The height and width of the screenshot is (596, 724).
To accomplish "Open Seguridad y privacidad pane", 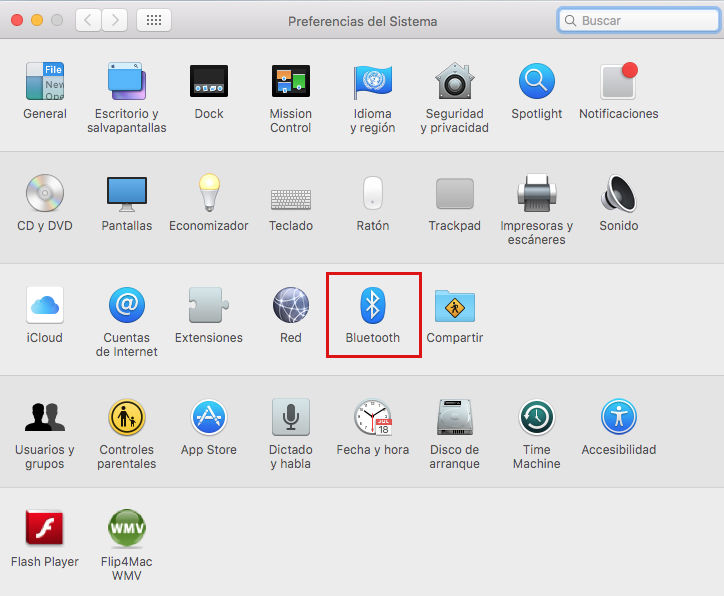I will [x=454, y=82].
